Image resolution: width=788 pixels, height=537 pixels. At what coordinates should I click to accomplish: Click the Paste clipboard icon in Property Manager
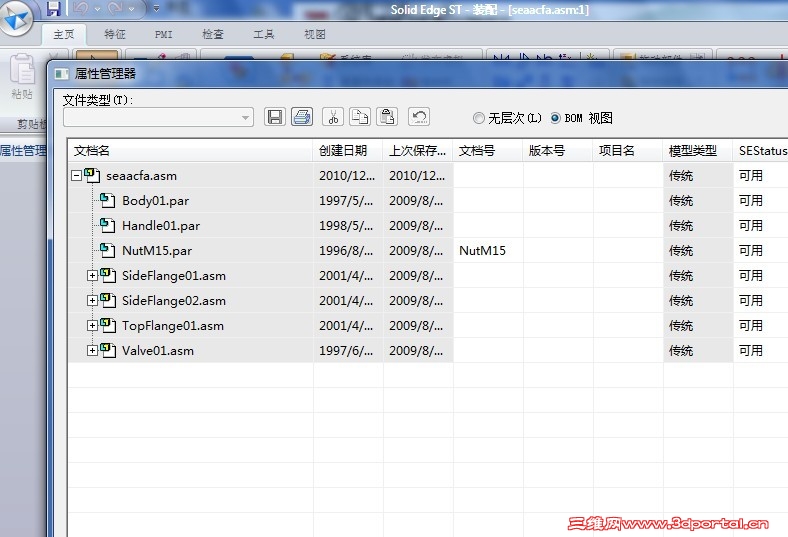pos(387,117)
